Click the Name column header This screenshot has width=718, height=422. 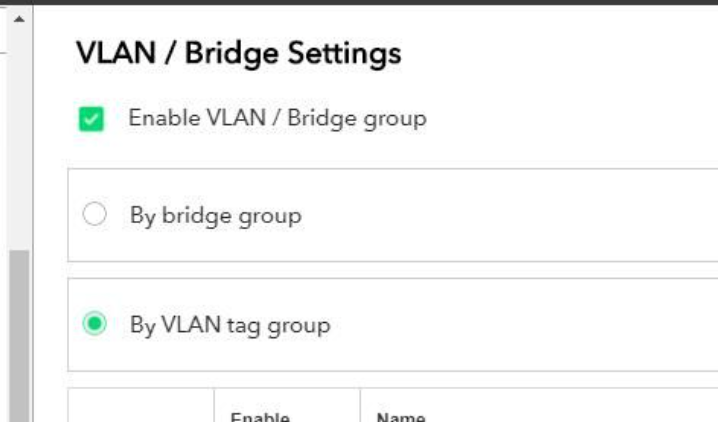(x=400, y=416)
